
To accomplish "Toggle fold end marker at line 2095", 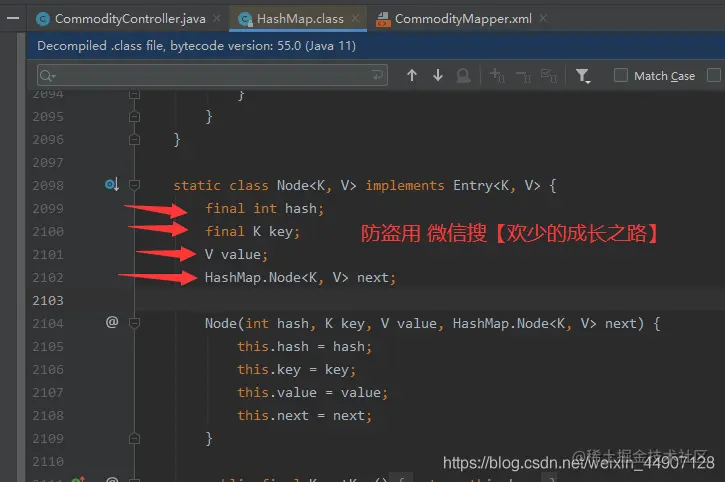I will [x=135, y=117].
